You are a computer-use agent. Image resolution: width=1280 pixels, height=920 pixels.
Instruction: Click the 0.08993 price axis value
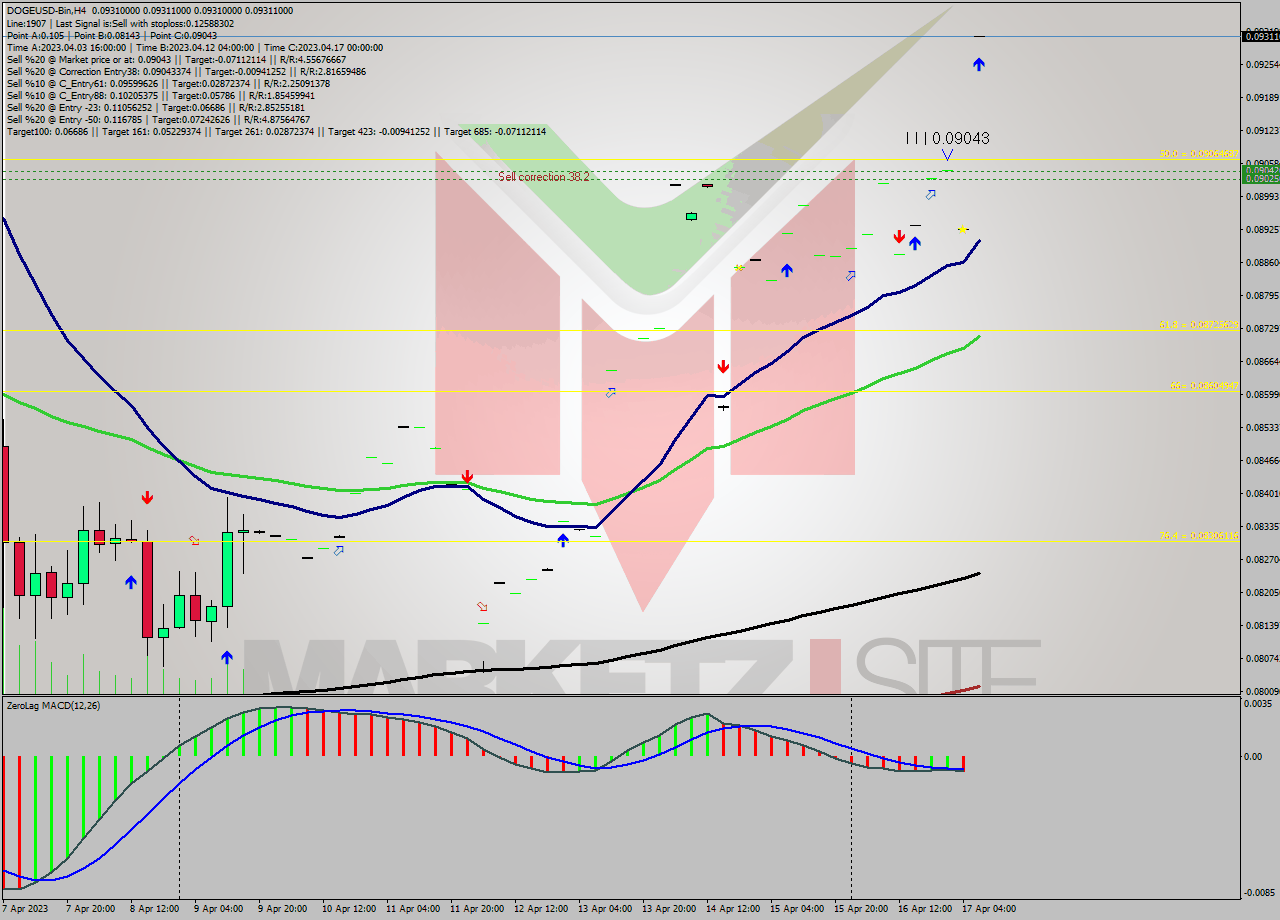tap(1262, 197)
